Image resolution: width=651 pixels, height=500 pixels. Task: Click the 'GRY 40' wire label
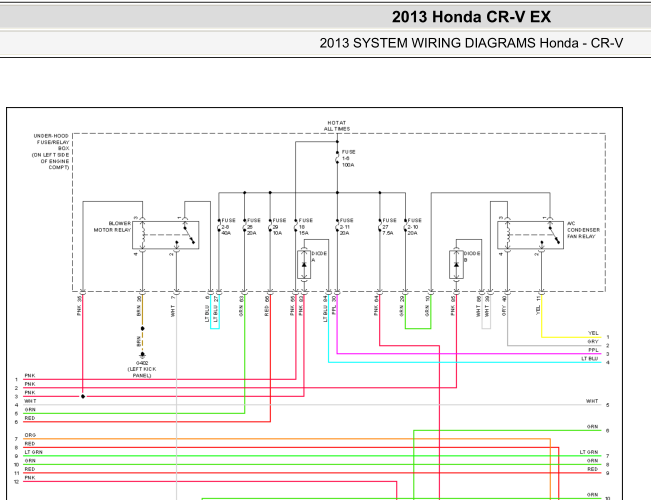[504, 306]
